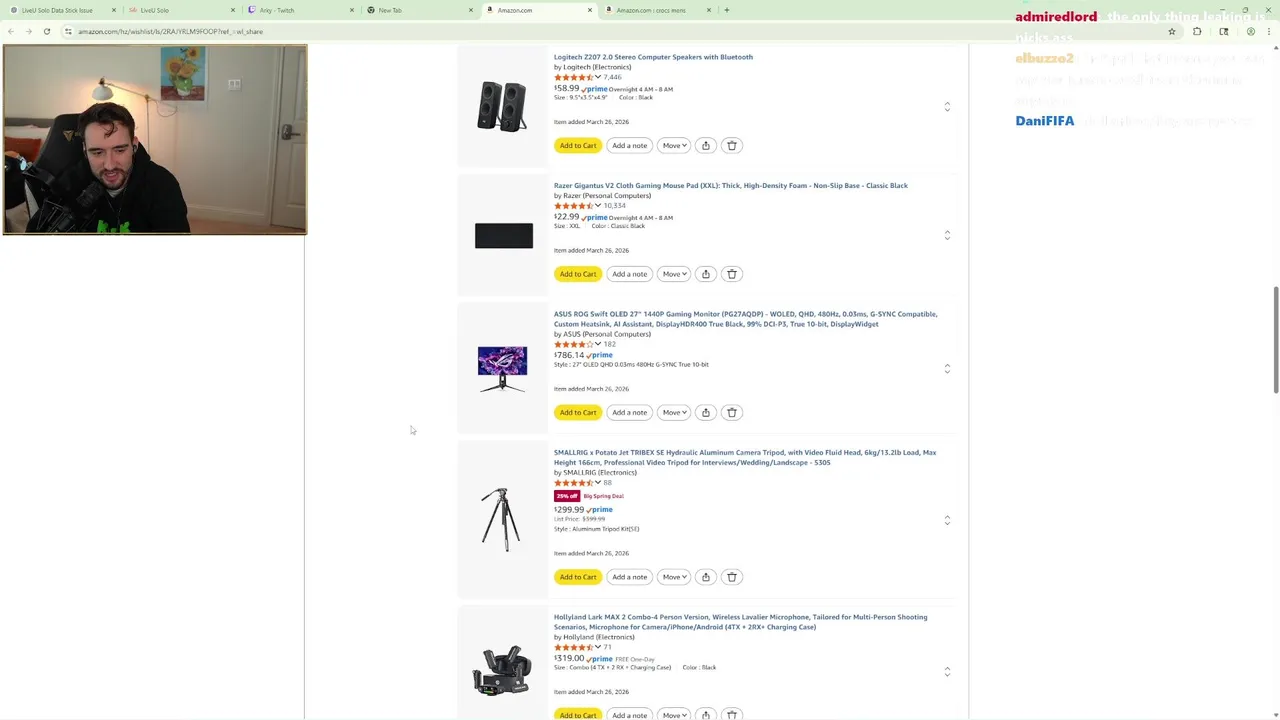Open Logitech Z207 Stereo Computer Speakers link
The height and width of the screenshot is (720, 1280).
[653, 57]
